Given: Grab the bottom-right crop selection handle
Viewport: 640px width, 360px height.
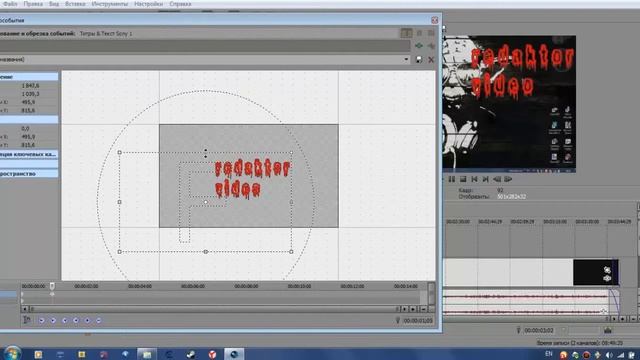Looking at the screenshot, I should click(291, 252).
